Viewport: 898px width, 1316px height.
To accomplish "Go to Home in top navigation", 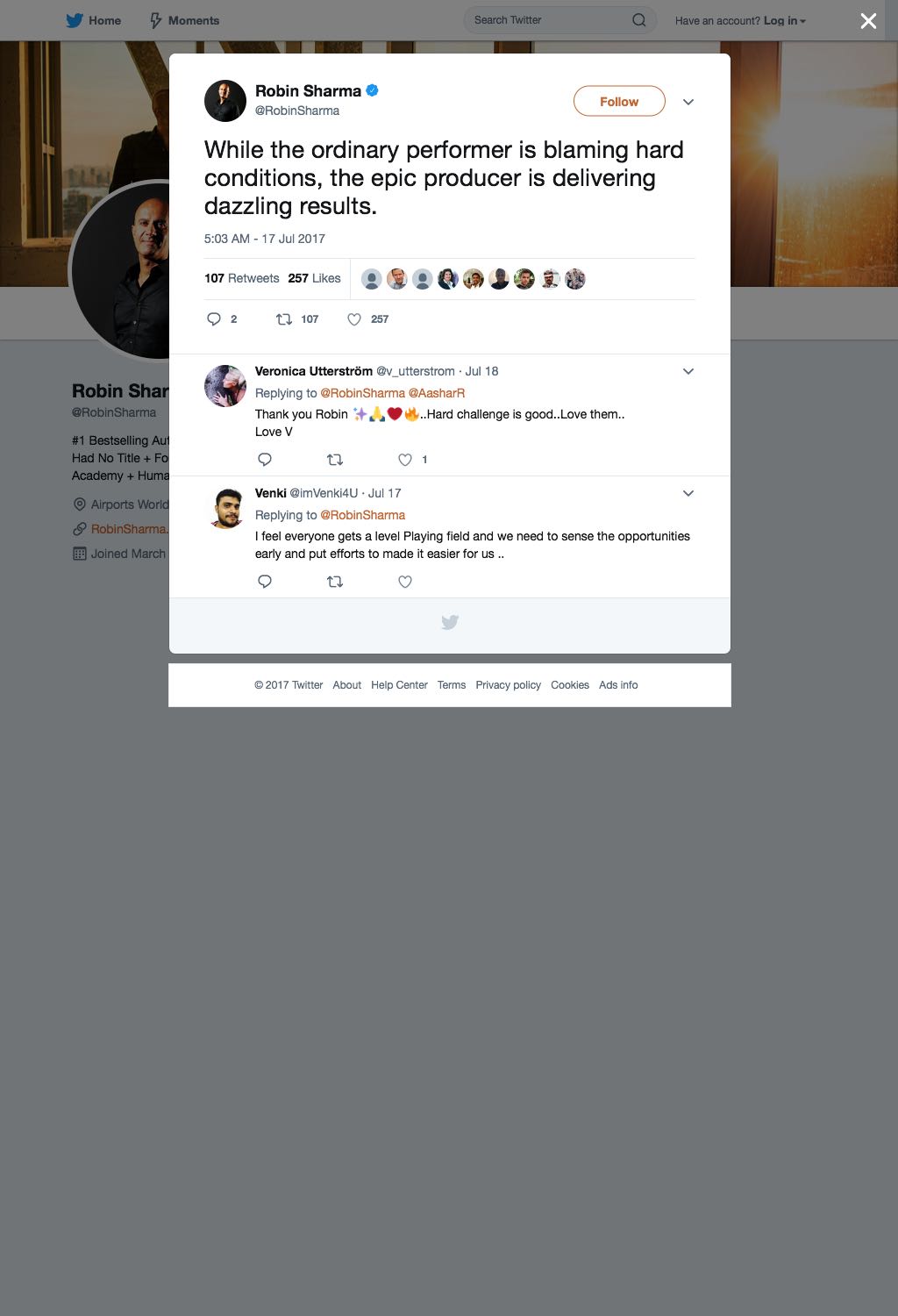I will tap(94, 20).
